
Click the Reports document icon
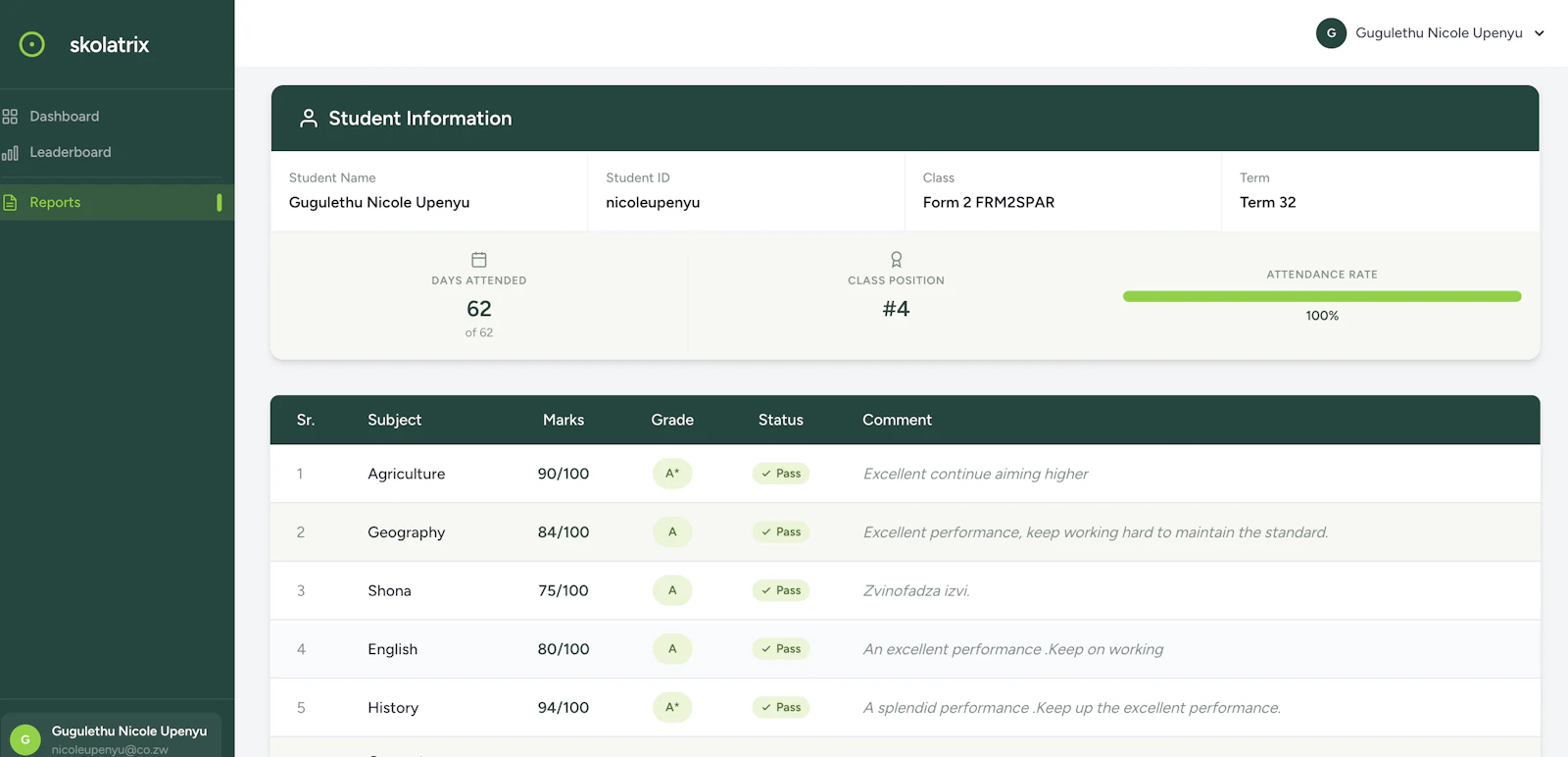10,203
